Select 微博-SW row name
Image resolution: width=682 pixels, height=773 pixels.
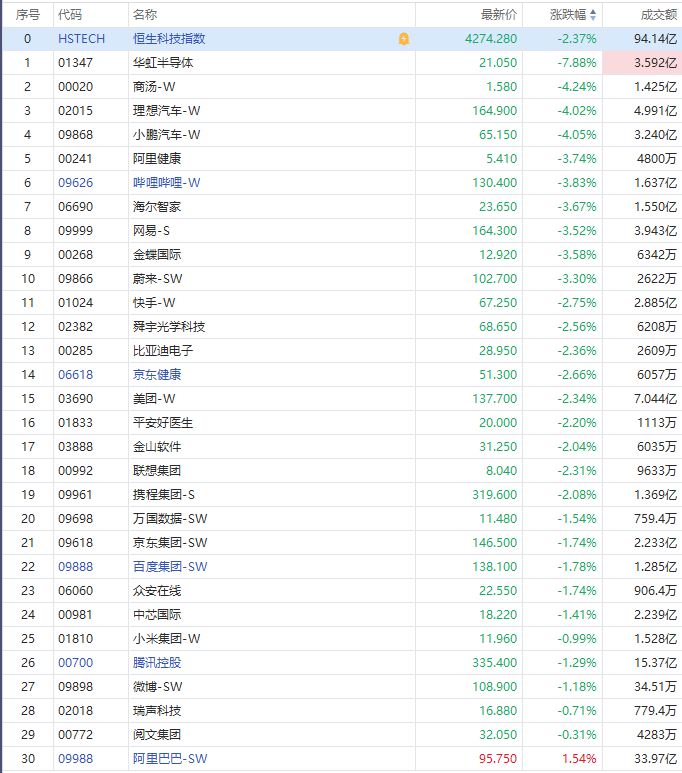[158, 687]
